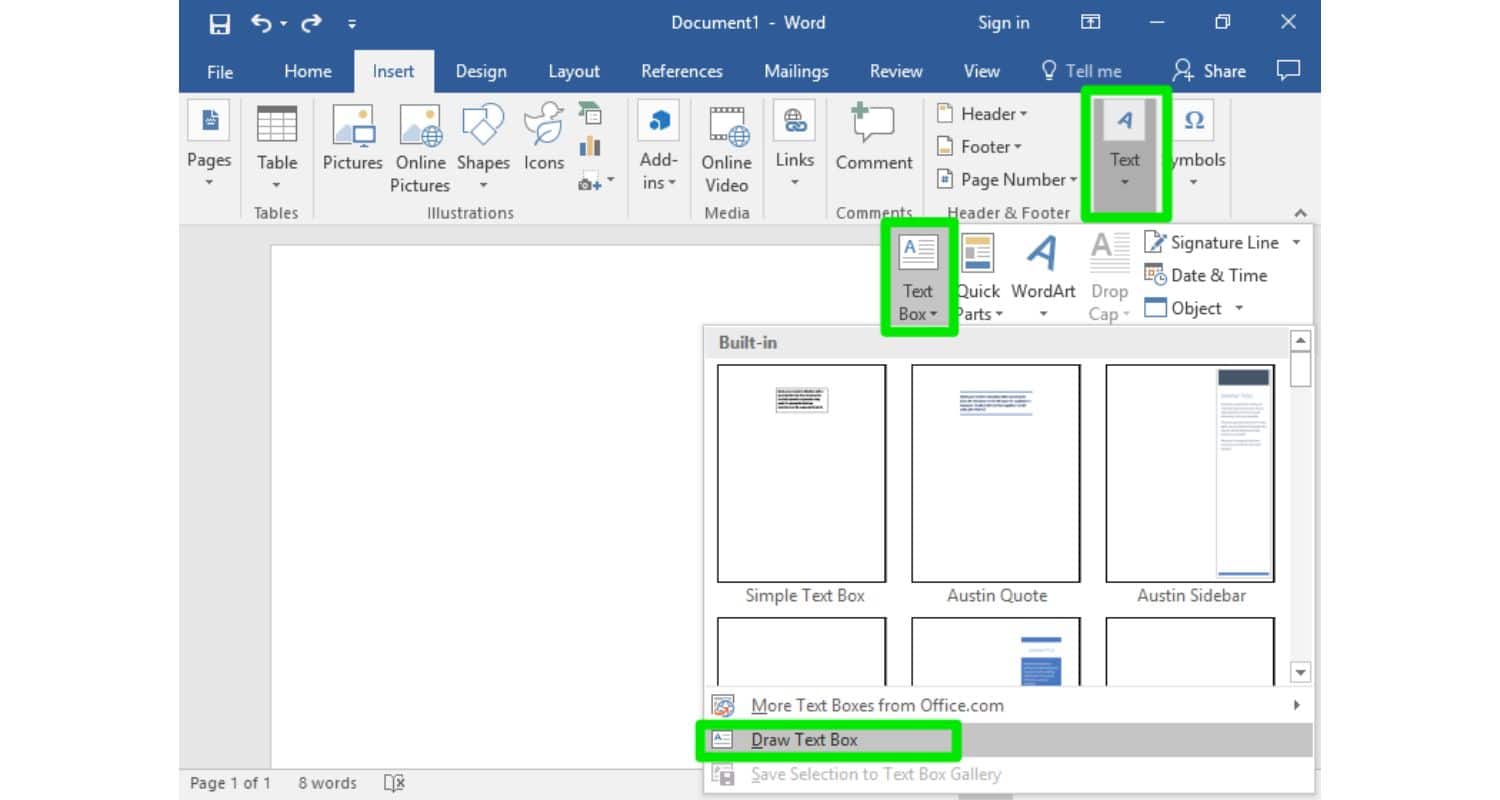1500x800 pixels.
Task: Open the Shapes gallery
Action: [x=483, y=148]
